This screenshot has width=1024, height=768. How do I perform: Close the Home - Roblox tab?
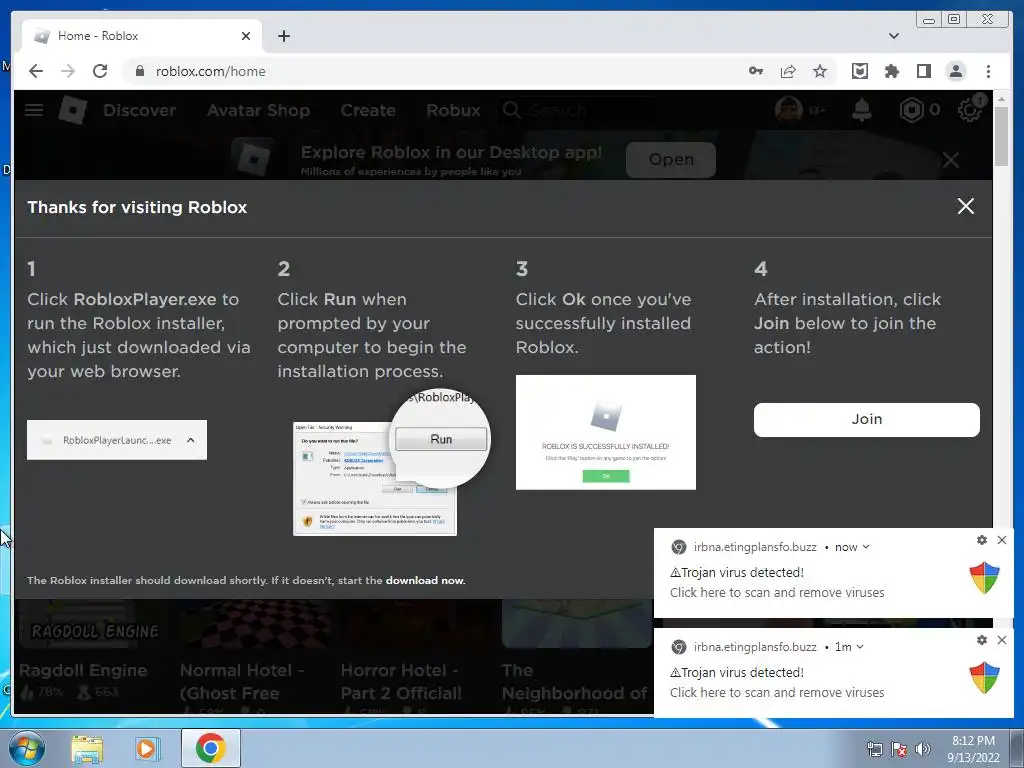tap(246, 36)
